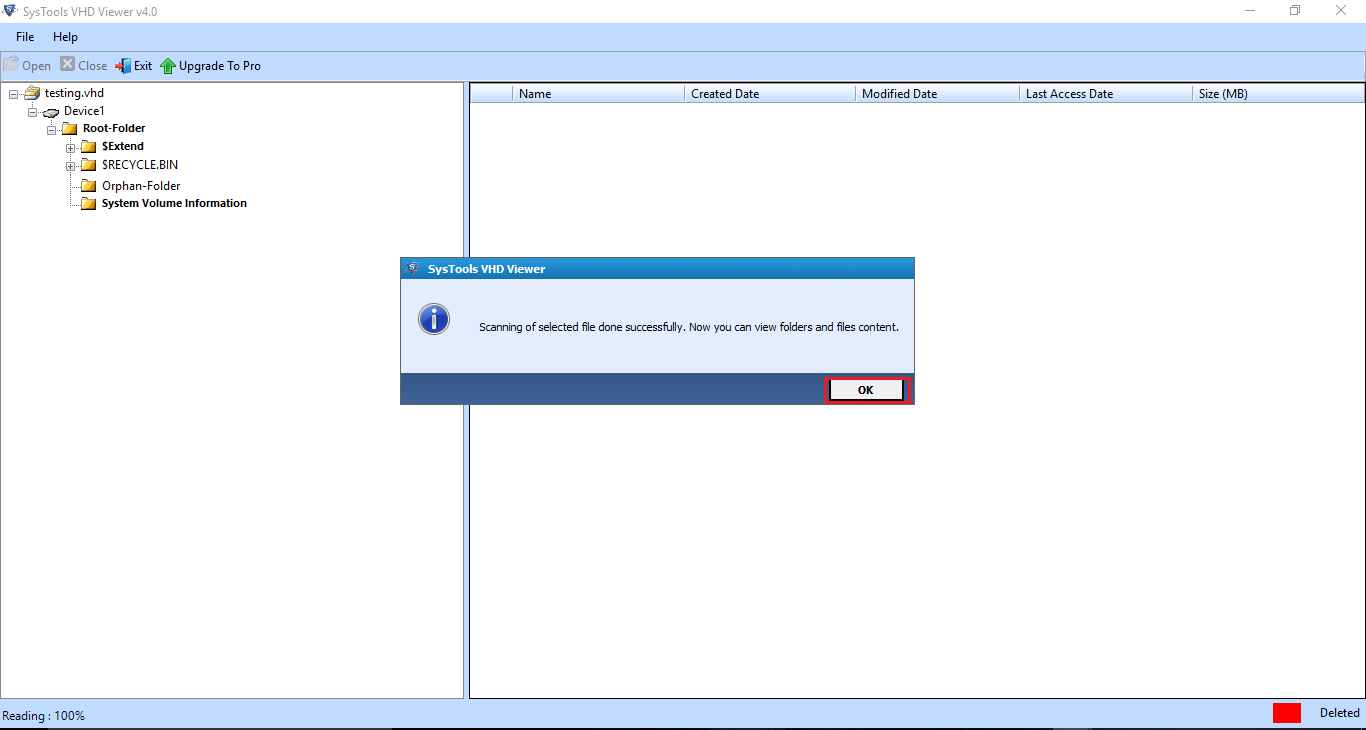
Task: Sort by Size (MB) column
Action: click(1278, 93)
